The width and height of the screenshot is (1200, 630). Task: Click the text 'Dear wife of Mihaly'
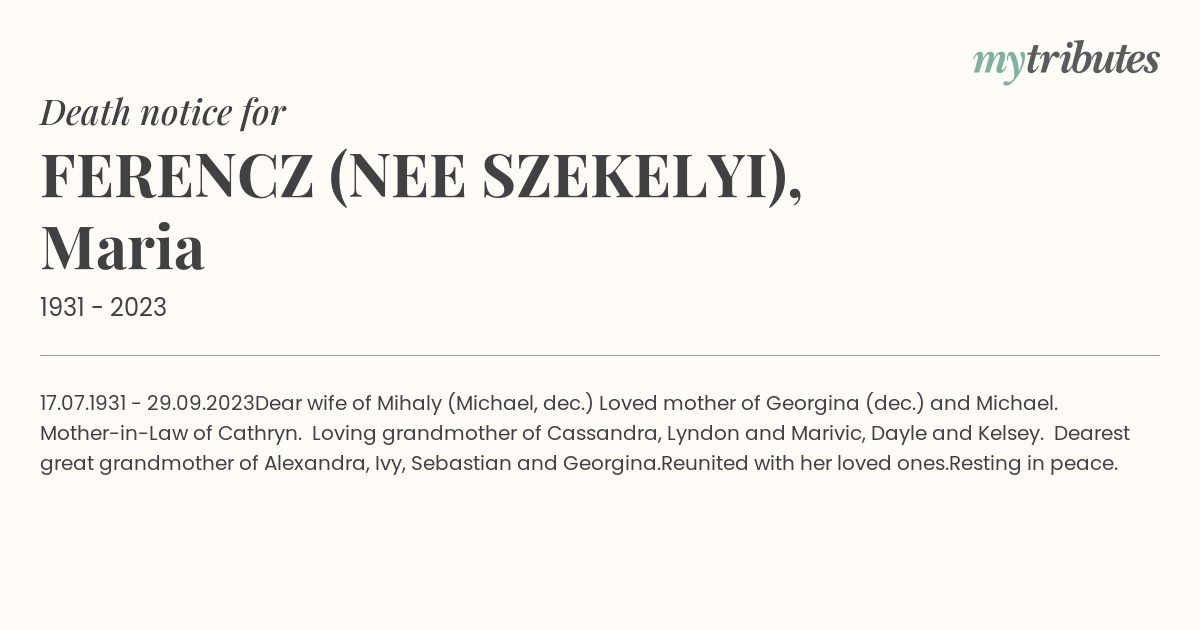(x=347, y=404)
